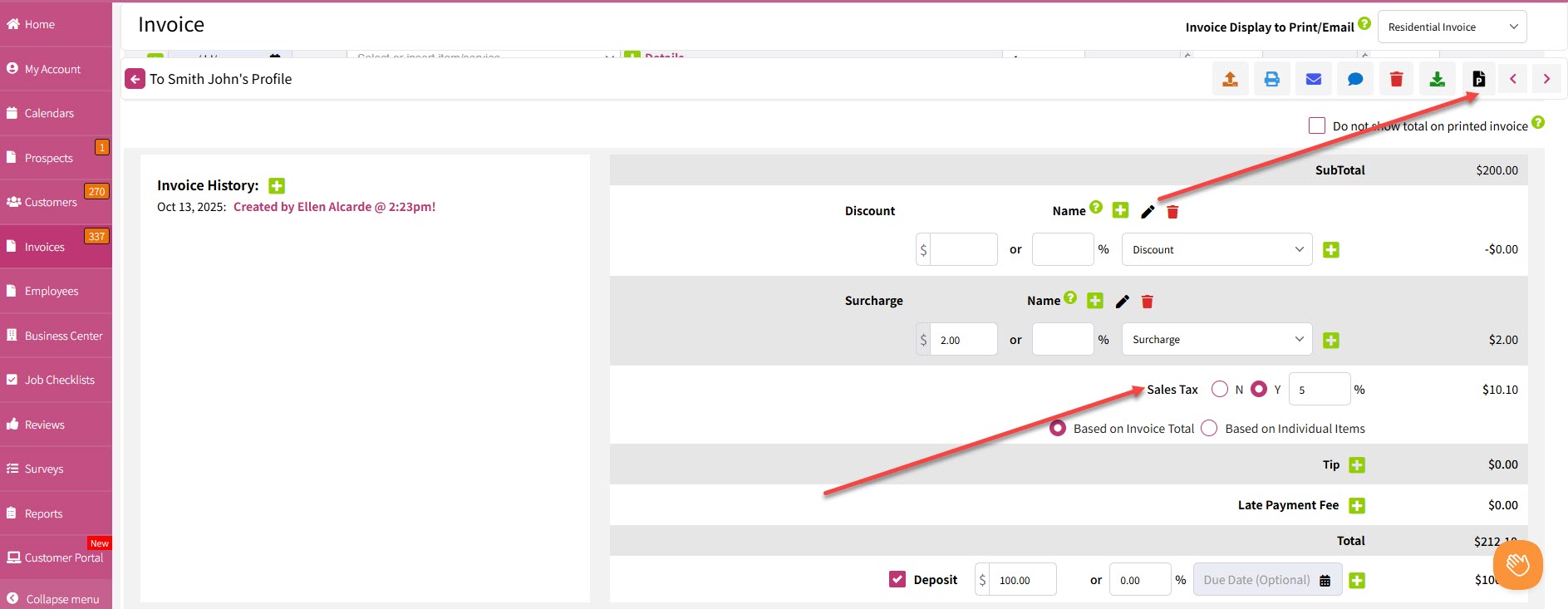
Task: Open Residential Invoice display dropdown
Action: 1452,27
